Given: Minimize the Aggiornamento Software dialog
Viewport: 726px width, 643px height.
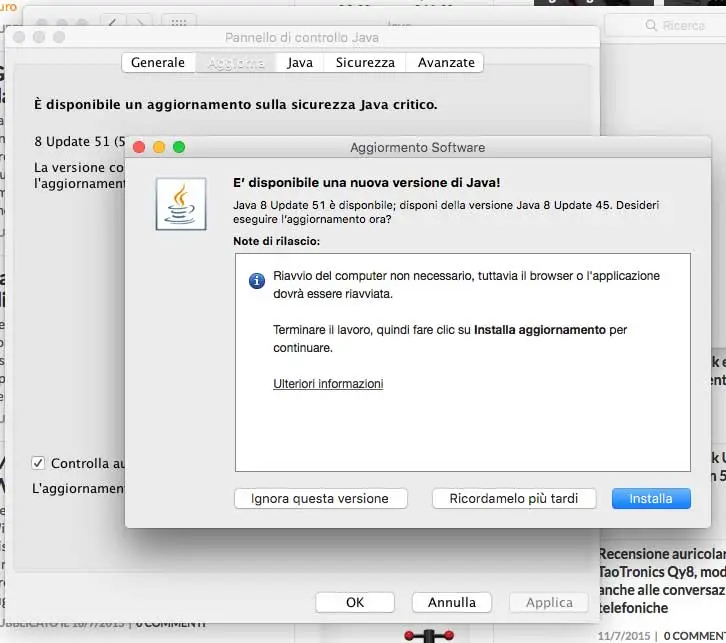Looking at the screenshot, I should [x=159, y=147].
